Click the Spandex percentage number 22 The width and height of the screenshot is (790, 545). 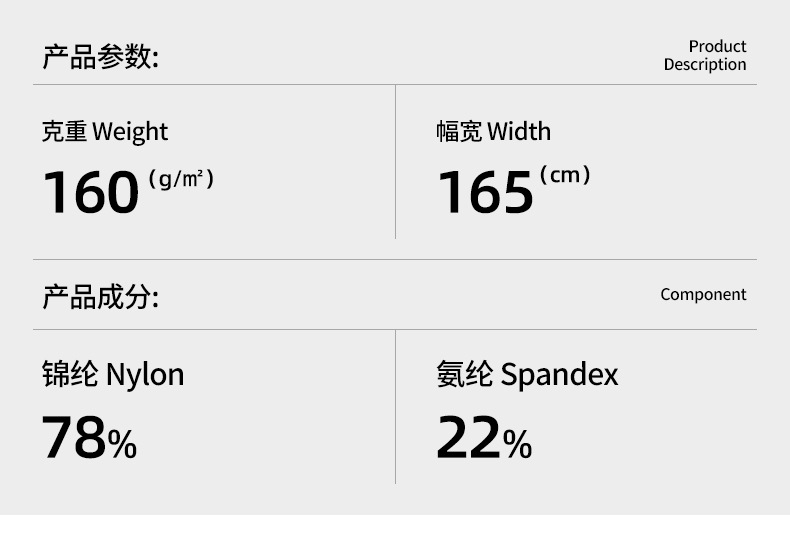(468, 439)
